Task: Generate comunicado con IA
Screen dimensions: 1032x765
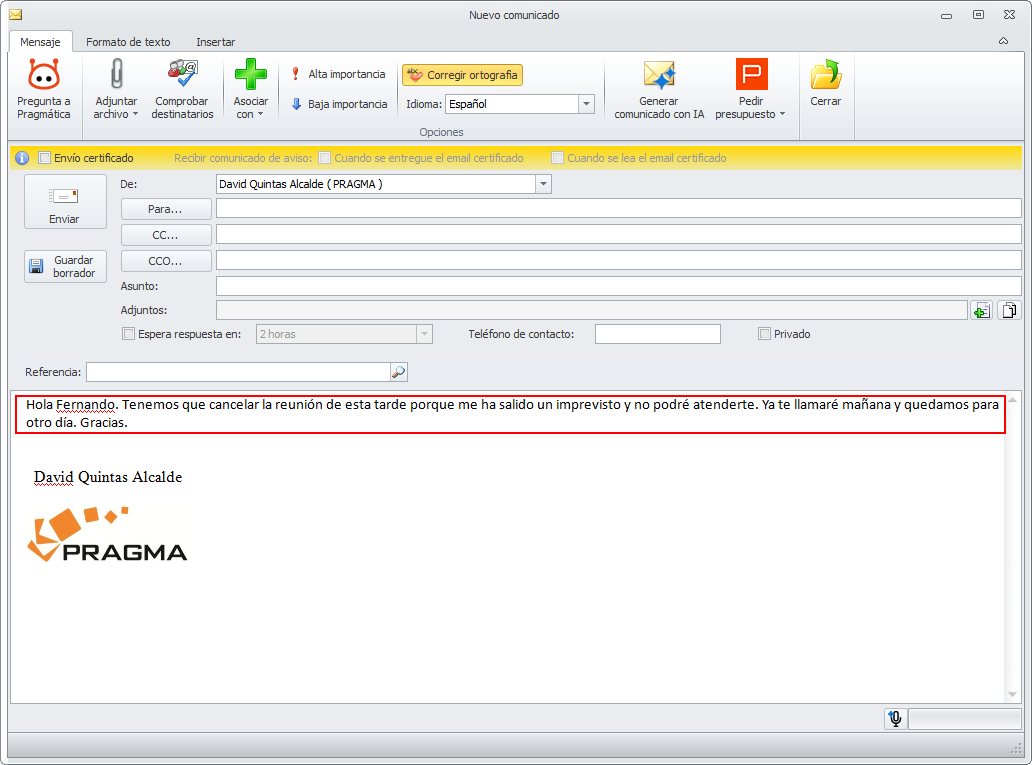Action: pyautogui.click(x=659, y=89)
